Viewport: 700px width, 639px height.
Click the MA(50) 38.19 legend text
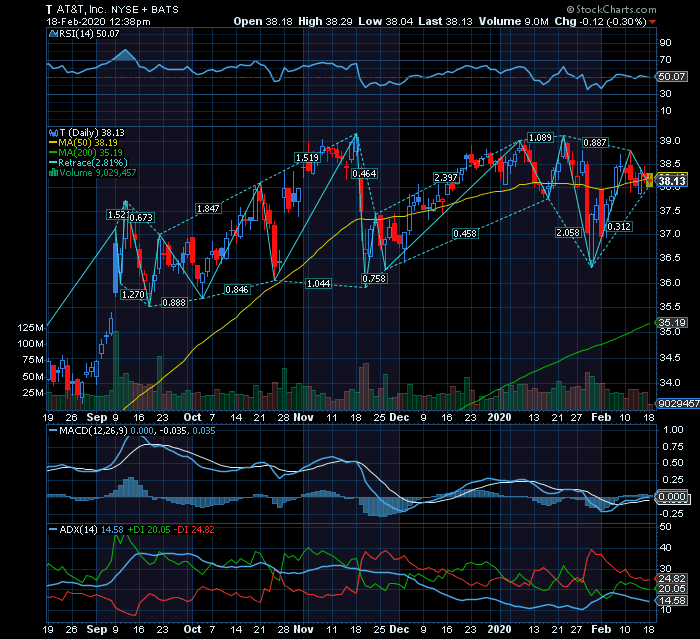[88, 143]
